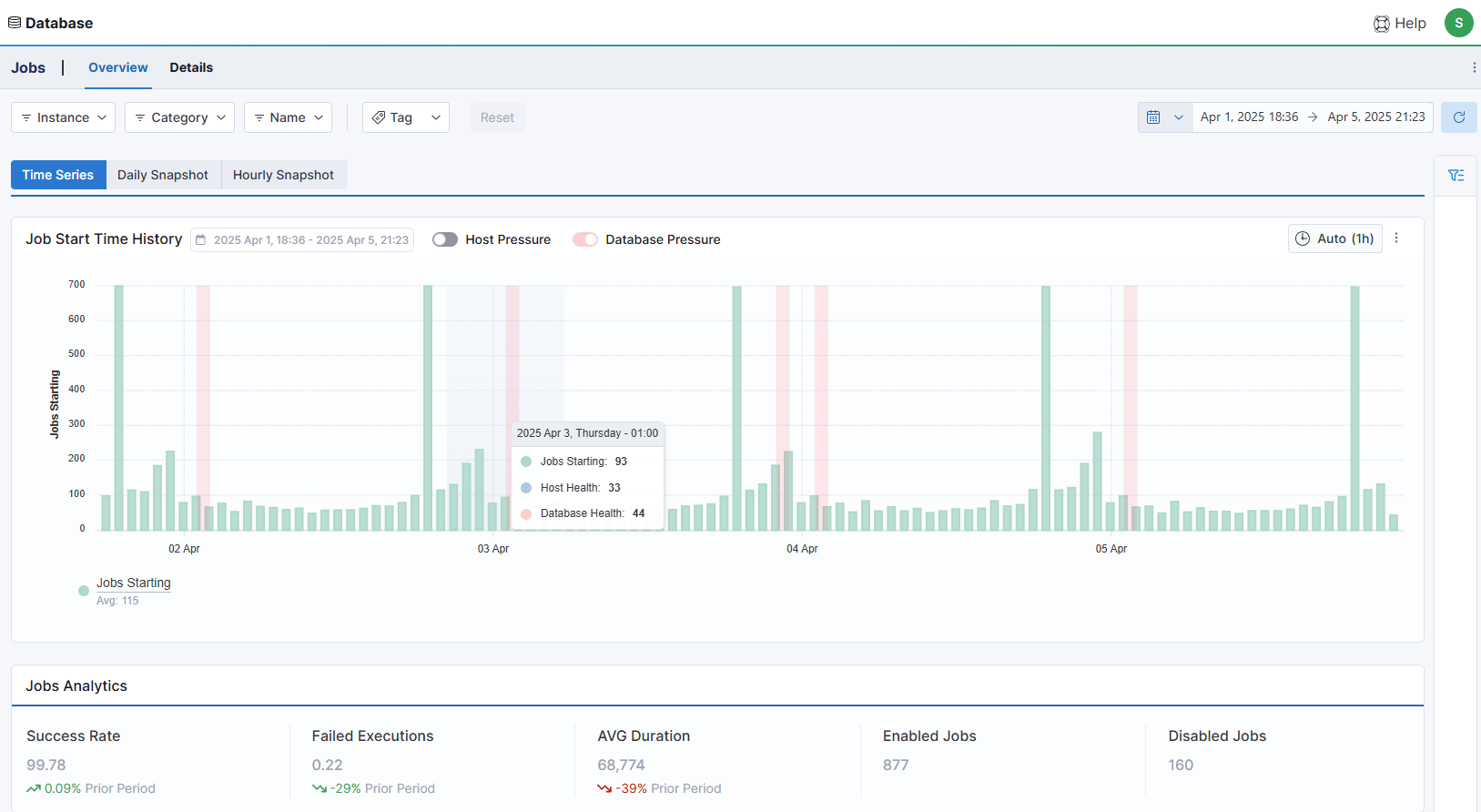Open the chart's three-dot options menu

[x=1396, y=239]
